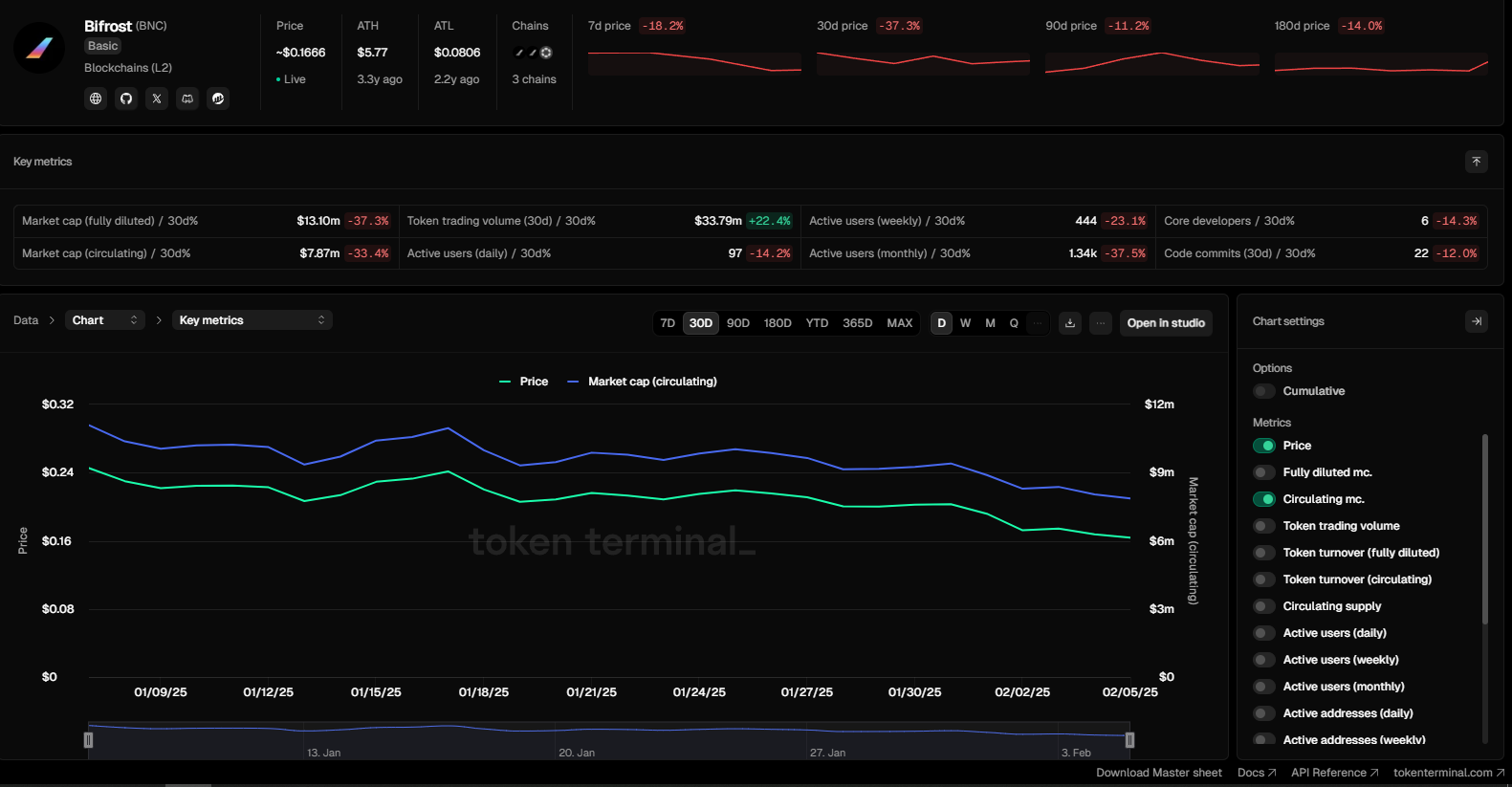
Task: Enable the Active users (daily) toggle
Action: point(1264,633)
